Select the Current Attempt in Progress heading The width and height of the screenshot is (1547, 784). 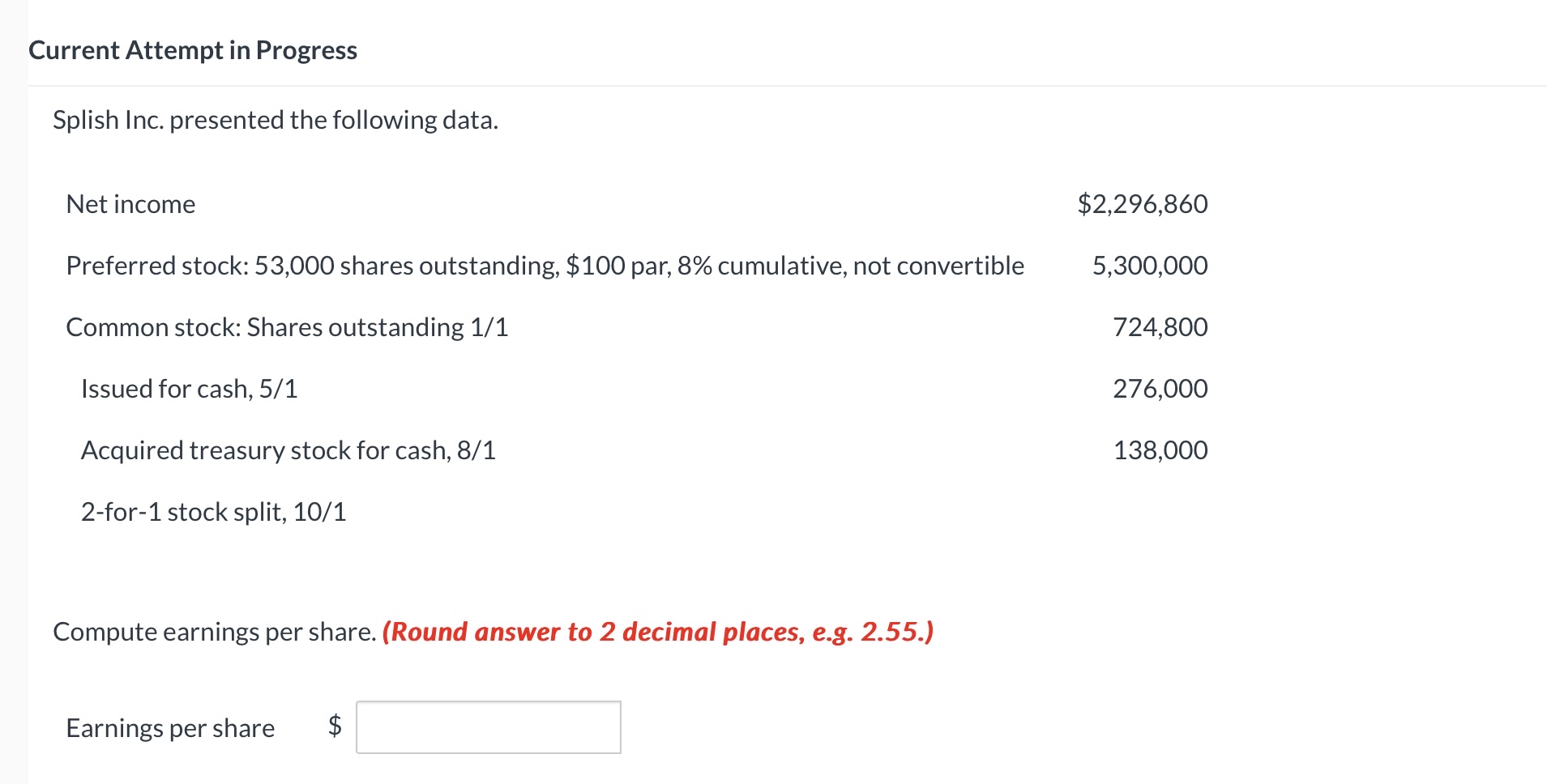click(x=193, y=50)
